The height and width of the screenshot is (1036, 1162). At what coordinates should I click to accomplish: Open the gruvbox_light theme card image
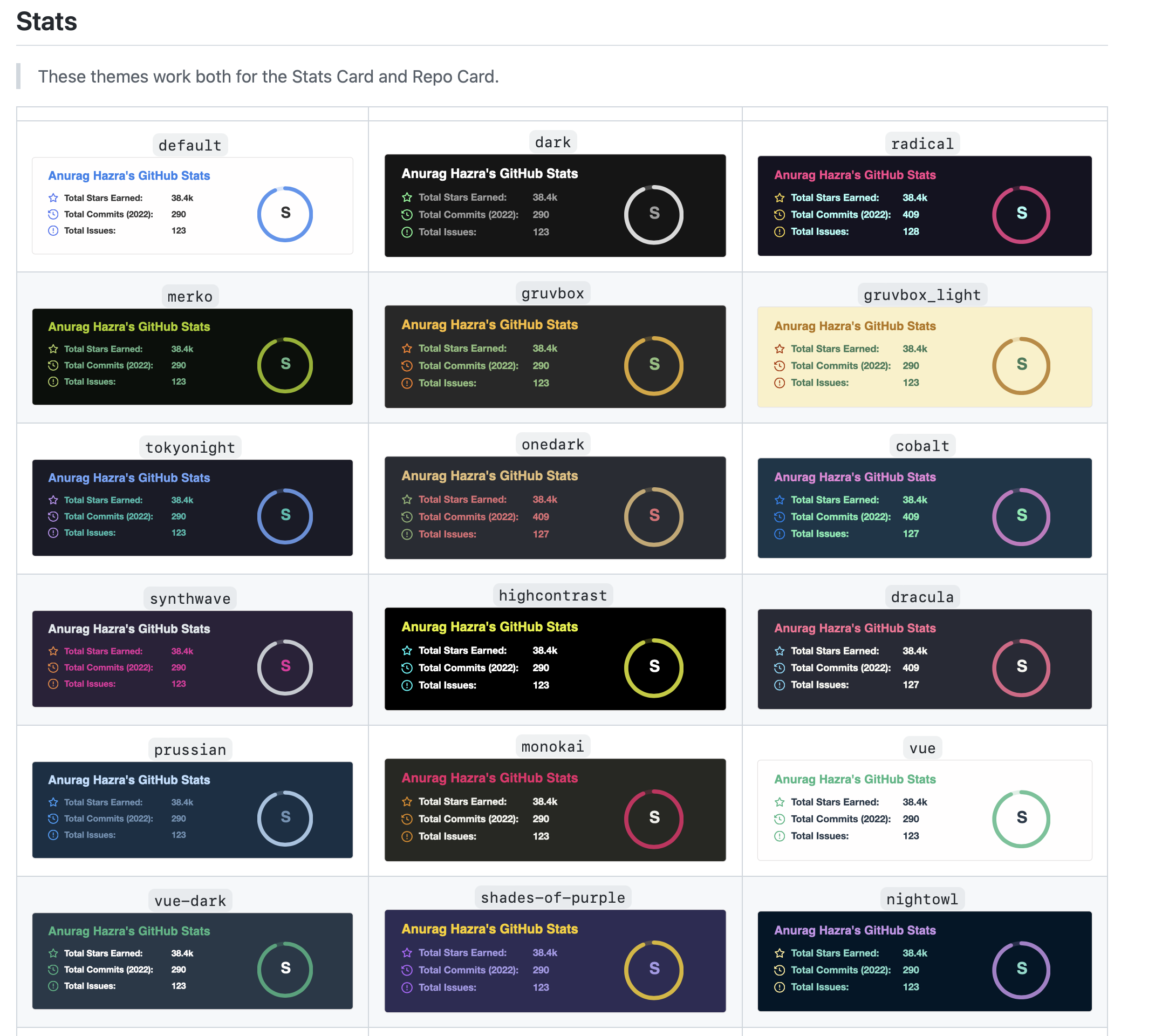pyautogui.click(x=924, y=357)
